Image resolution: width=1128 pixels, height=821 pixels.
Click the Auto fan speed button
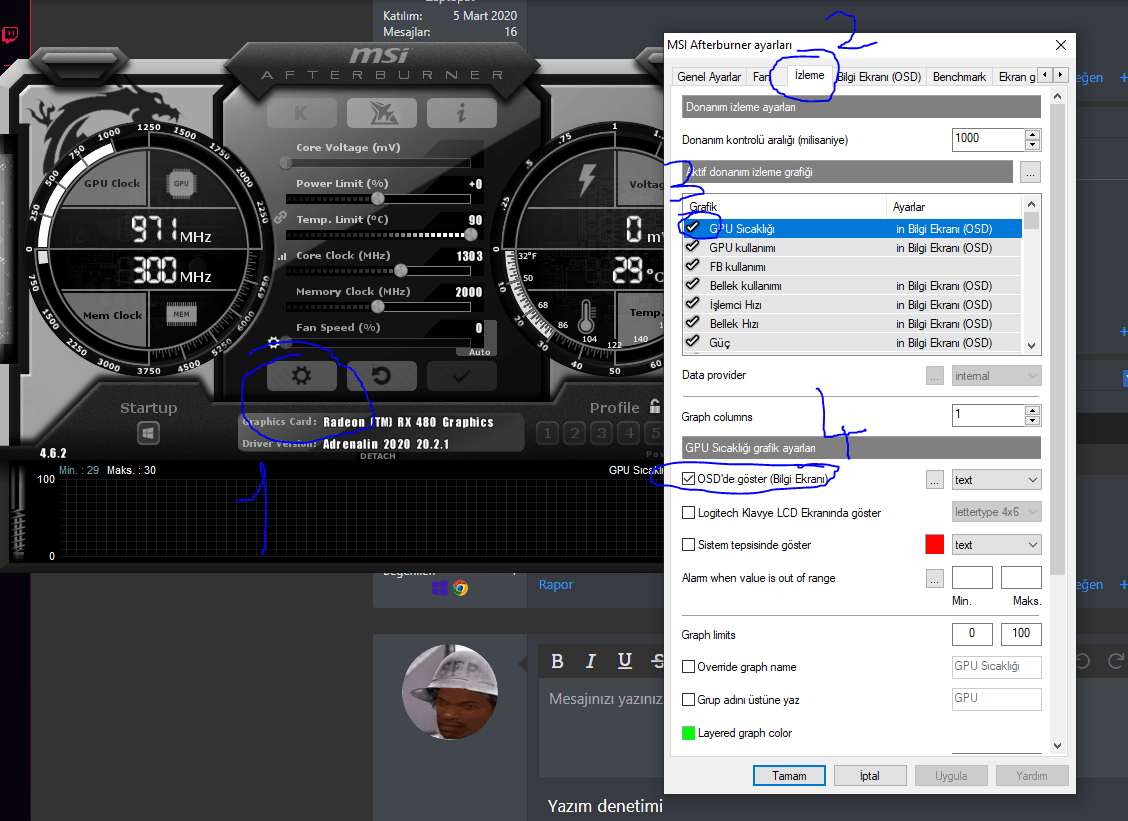pos(479,352)
